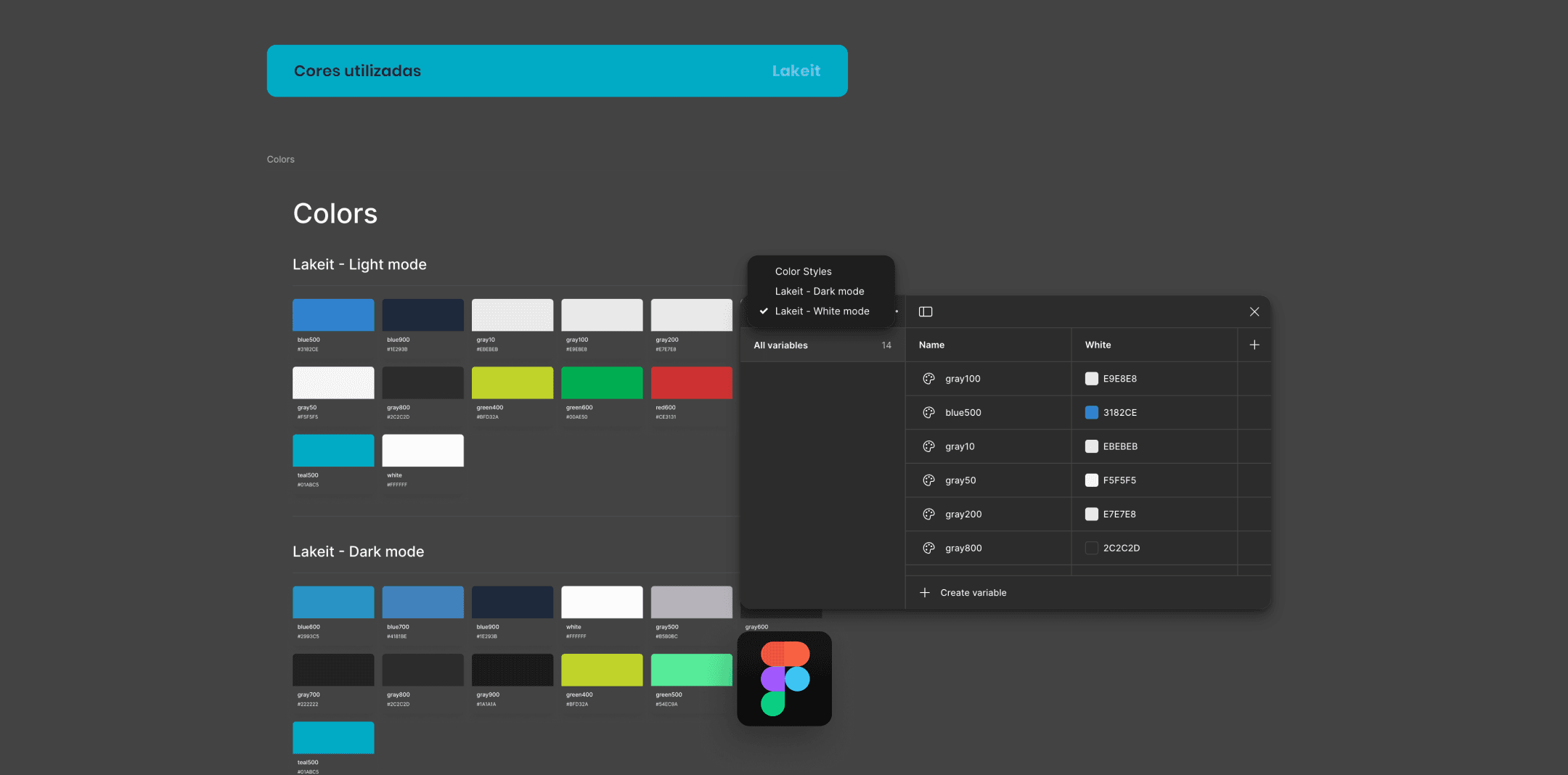Viewport: 1568px width, 775px height.
Task: Click the palette icon beside gray800 variable
Action: (928, 548)
